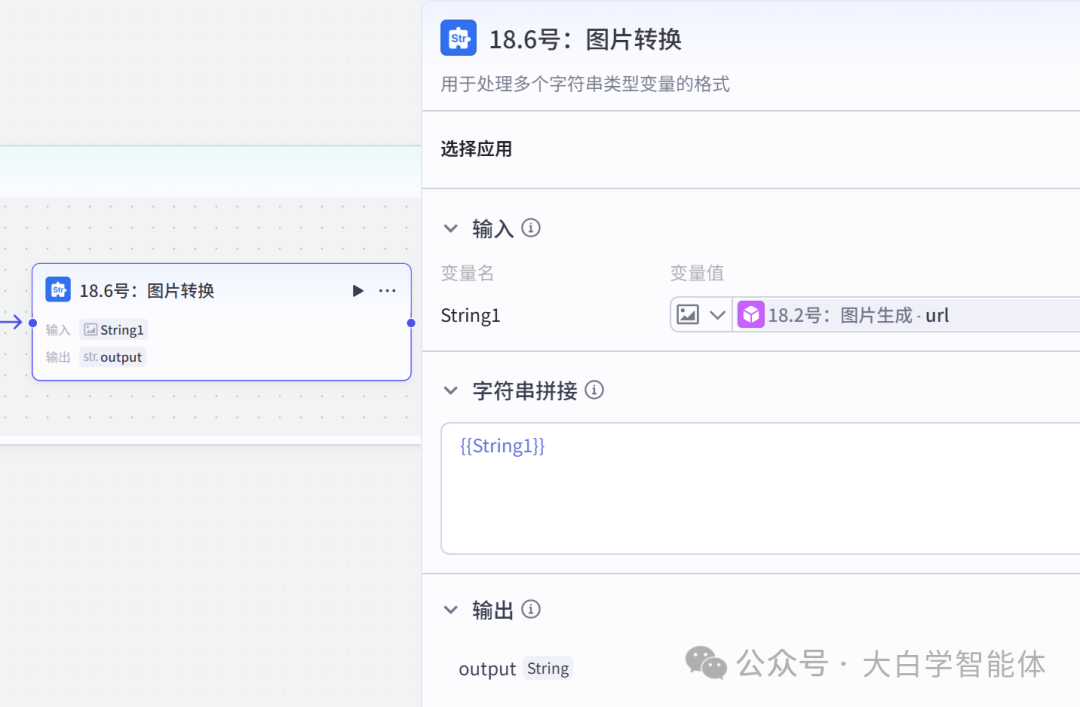Open the three-dots menu on the 图片转换 node

[387, 291]
